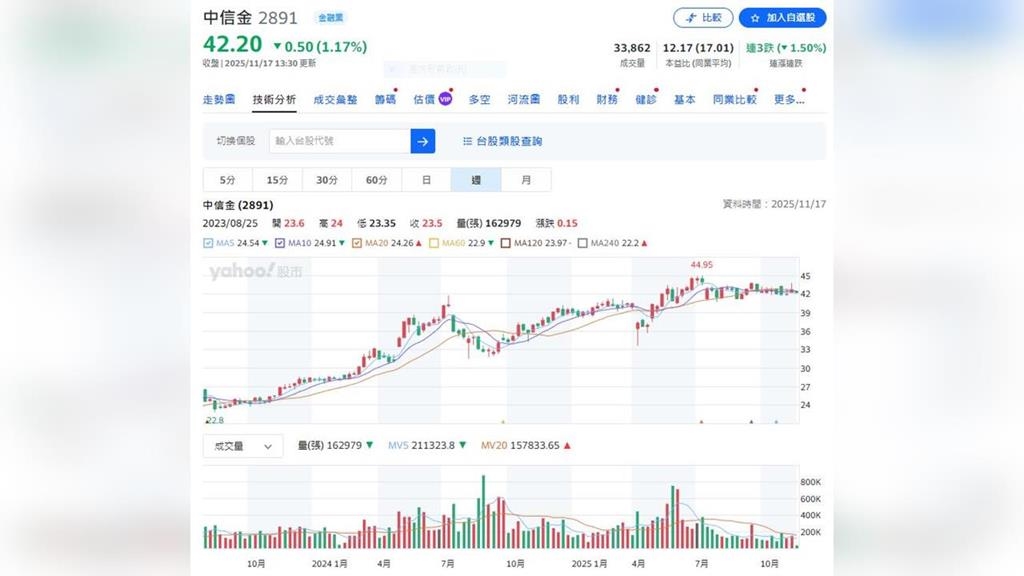Select the 月 monthly interval button

pyautogui.click(x=526, y=180)
